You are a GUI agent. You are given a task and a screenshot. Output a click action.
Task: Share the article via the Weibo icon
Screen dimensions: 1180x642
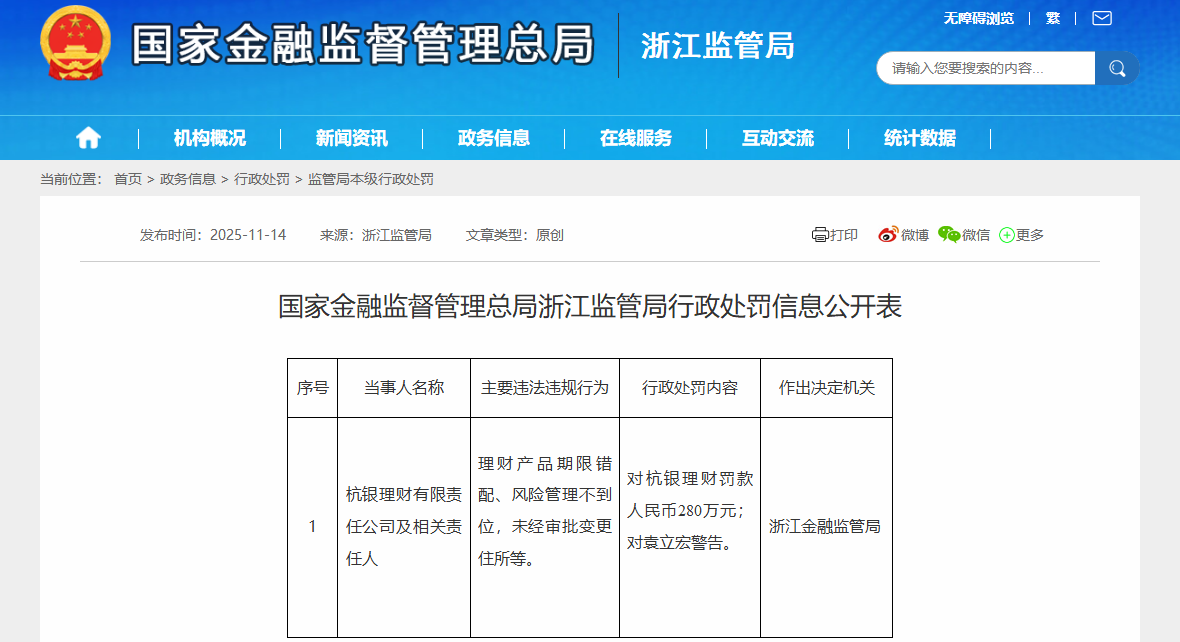pyautogui.click(x=886, y=234)
